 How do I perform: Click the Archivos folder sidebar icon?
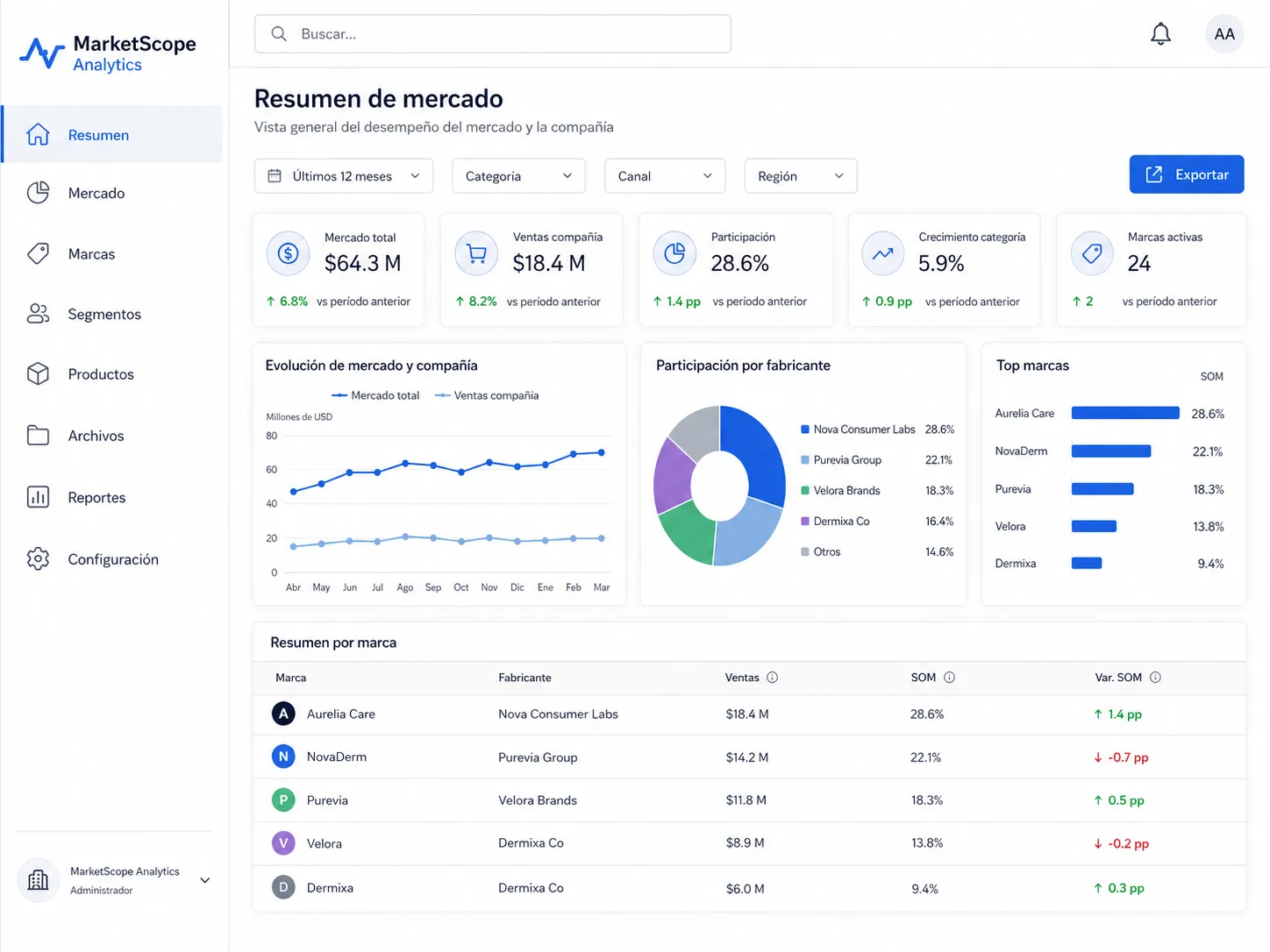coord(38,436)
